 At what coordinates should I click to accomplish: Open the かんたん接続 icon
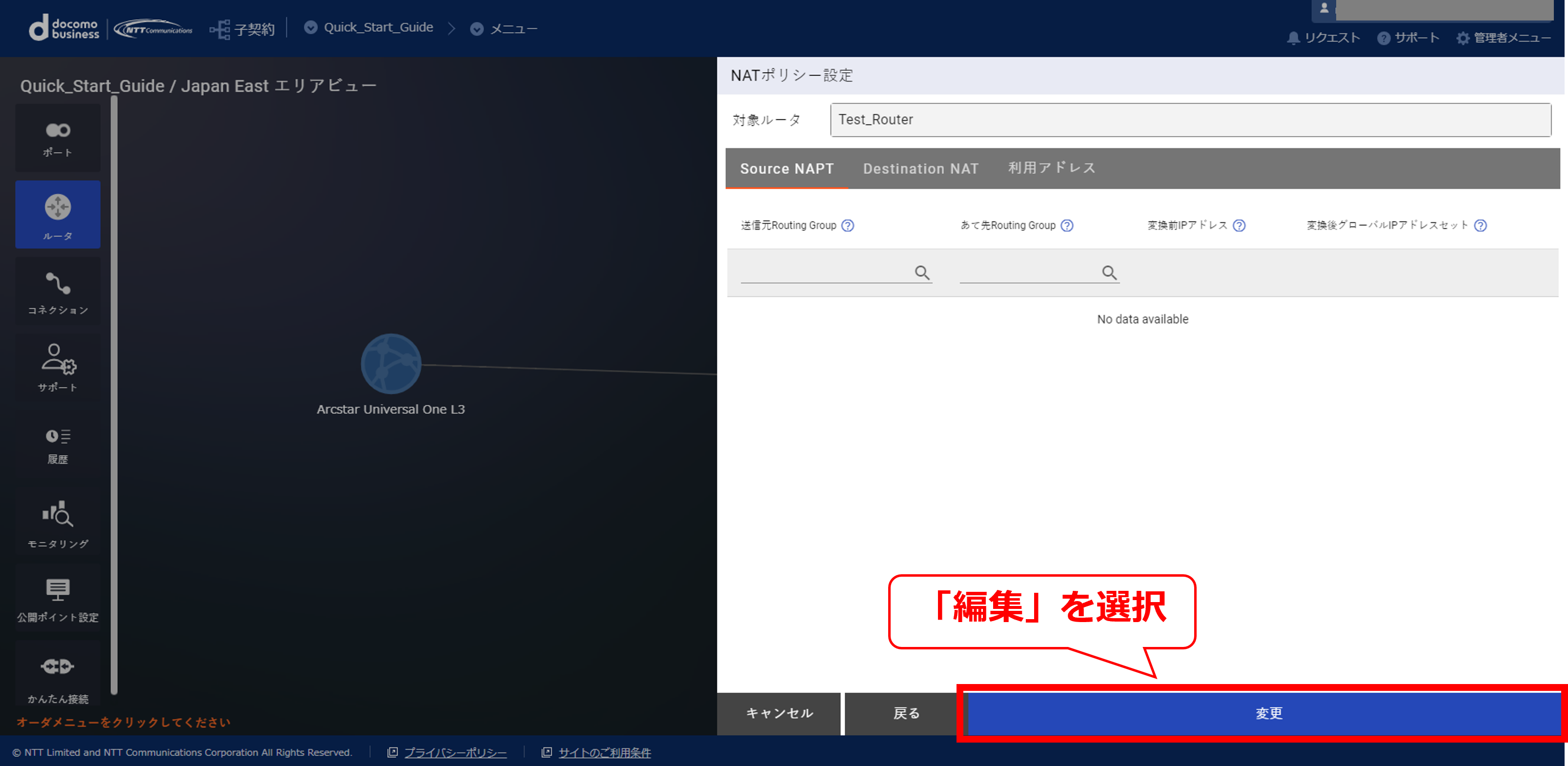tap(58, 673)
